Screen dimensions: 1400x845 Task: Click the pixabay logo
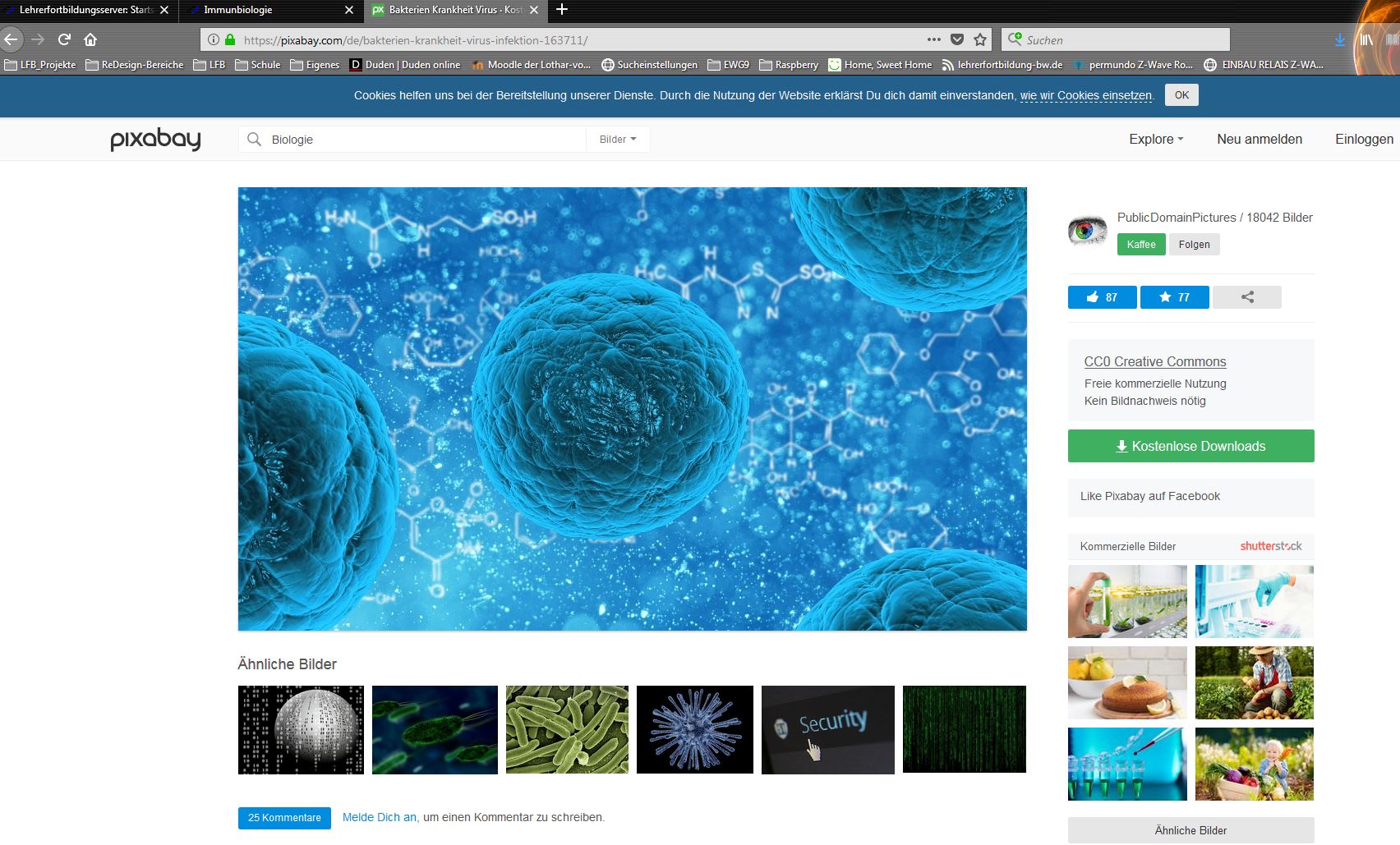(x=155, y=140)
